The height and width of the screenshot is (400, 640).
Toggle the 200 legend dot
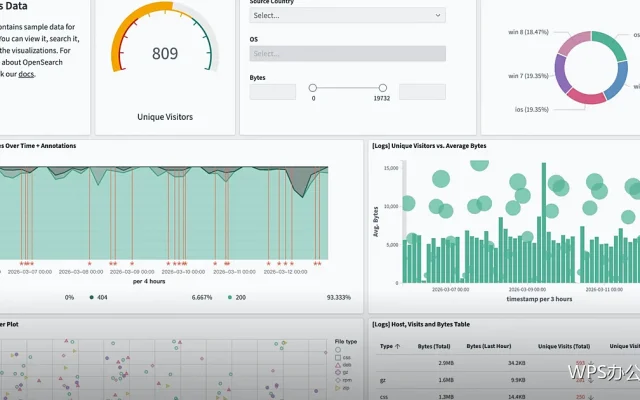click(x=230, y=297)
